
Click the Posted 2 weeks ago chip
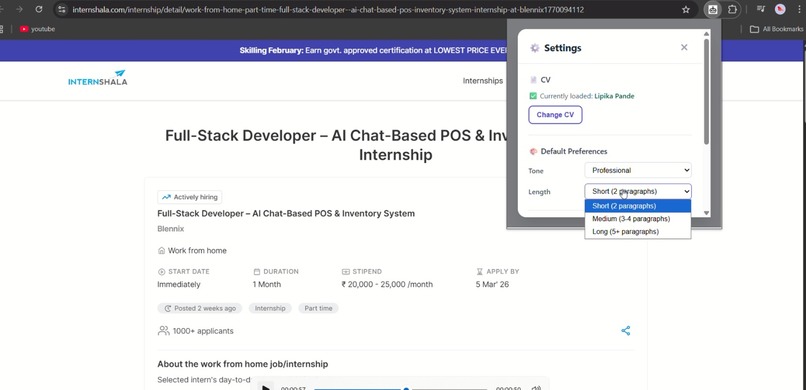coord(199,308)
